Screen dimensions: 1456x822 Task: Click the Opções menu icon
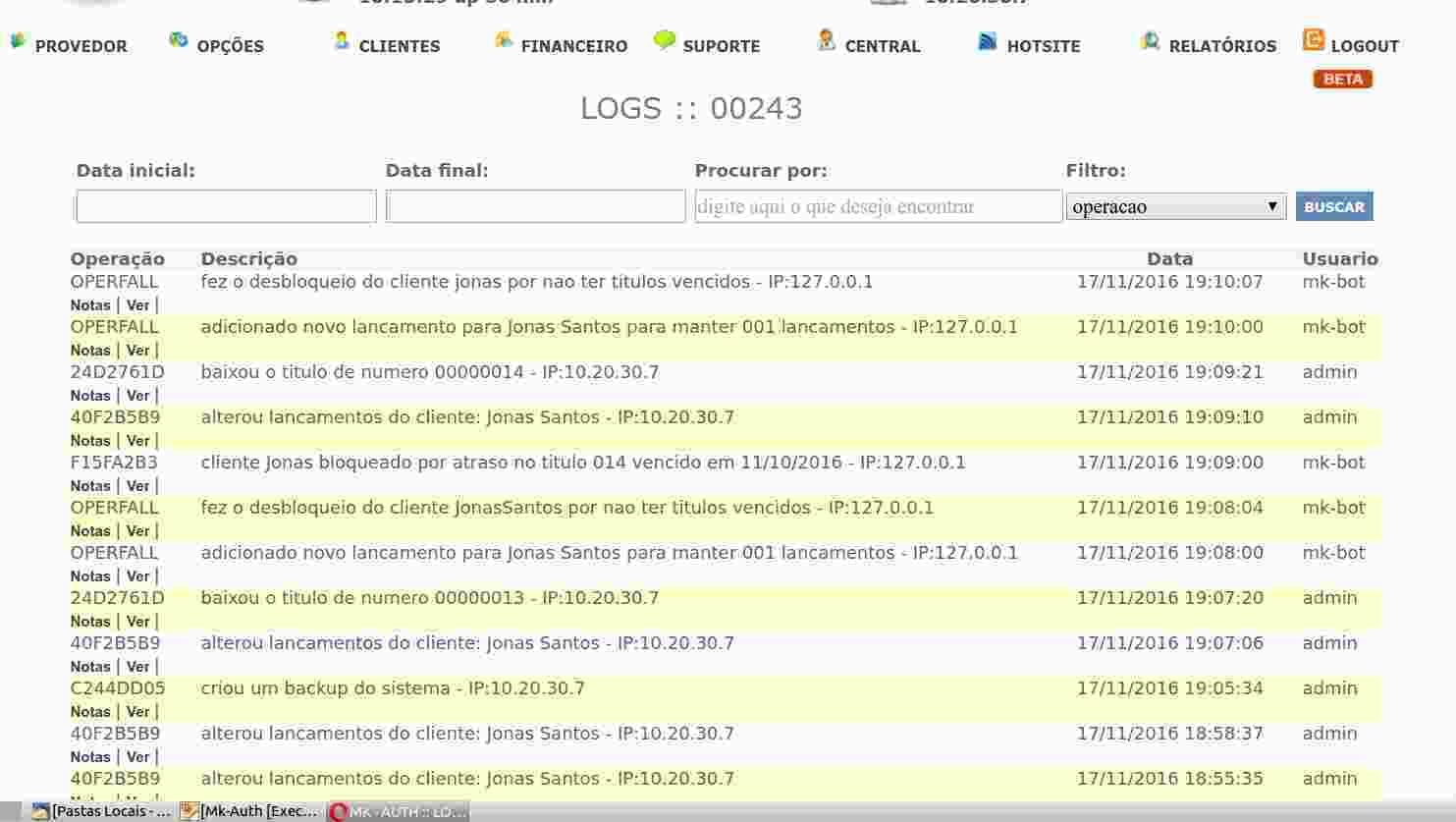pos(178,40)
